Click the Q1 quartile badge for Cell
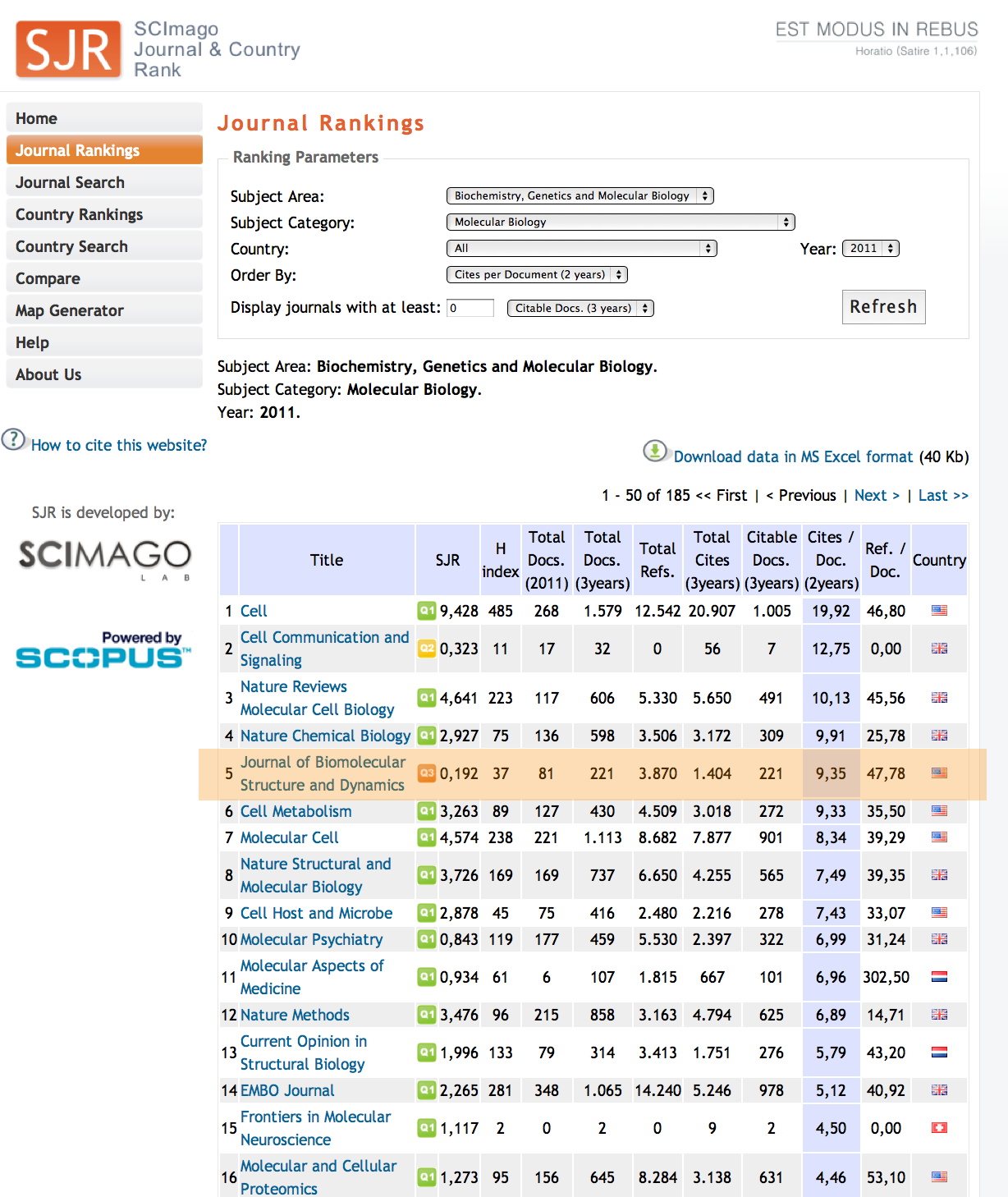Image resolution: width=1008 pixels, height=1197 pixels. pos(426,611)
